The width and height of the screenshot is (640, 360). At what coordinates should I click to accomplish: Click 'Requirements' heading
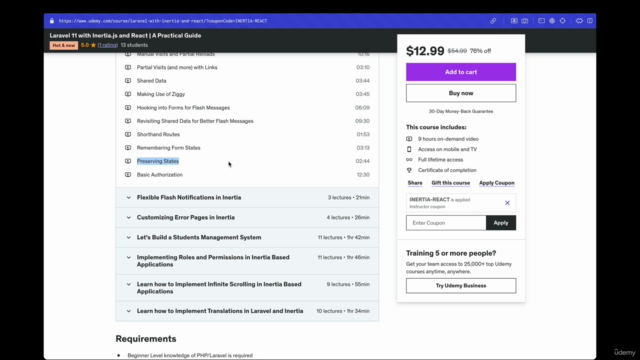[x=146, y=339]
